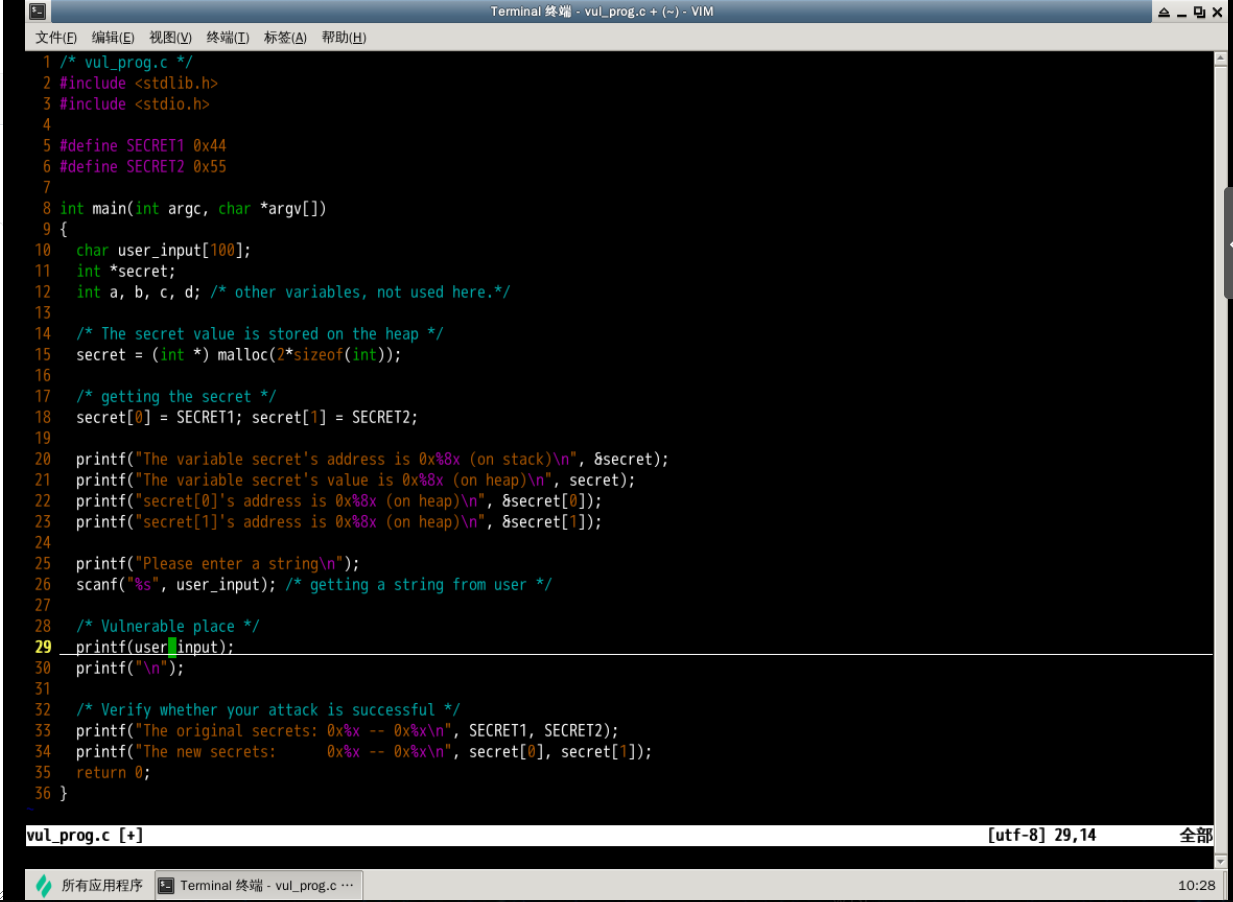Maximize the Terminal window
This screenshot has width=1233, height=902.
1198,13
